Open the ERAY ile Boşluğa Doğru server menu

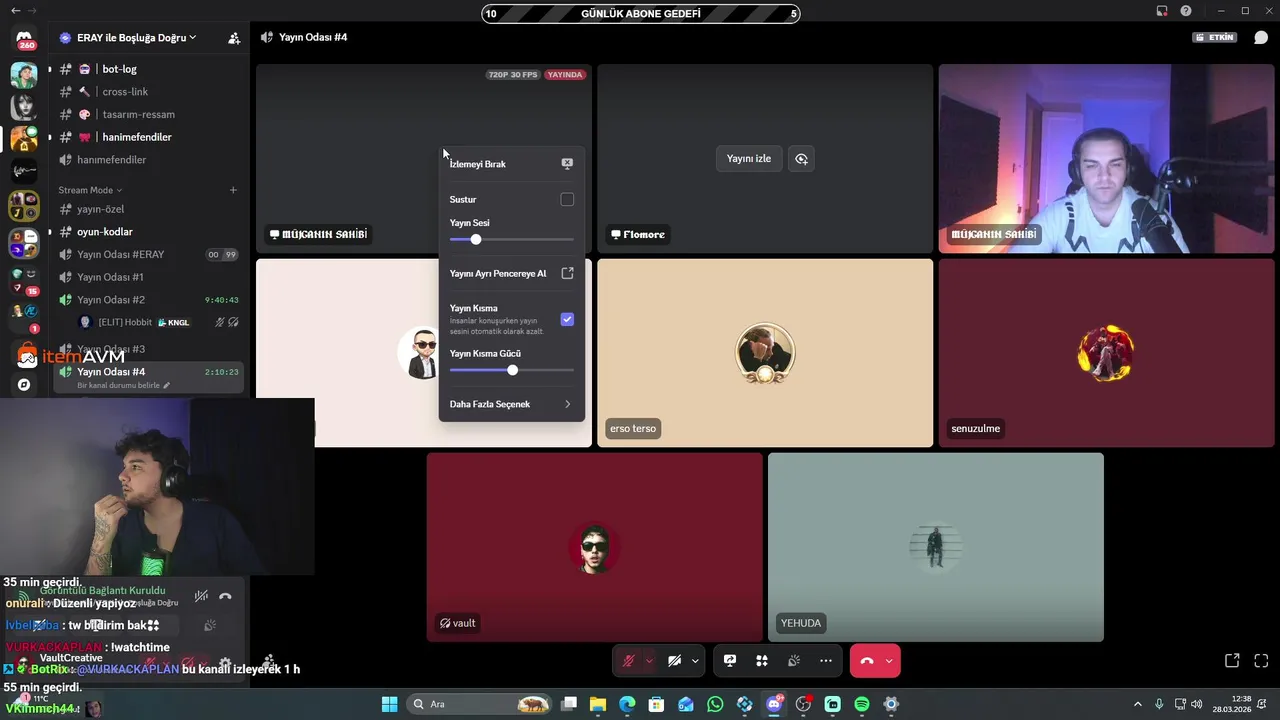(127, 37)
